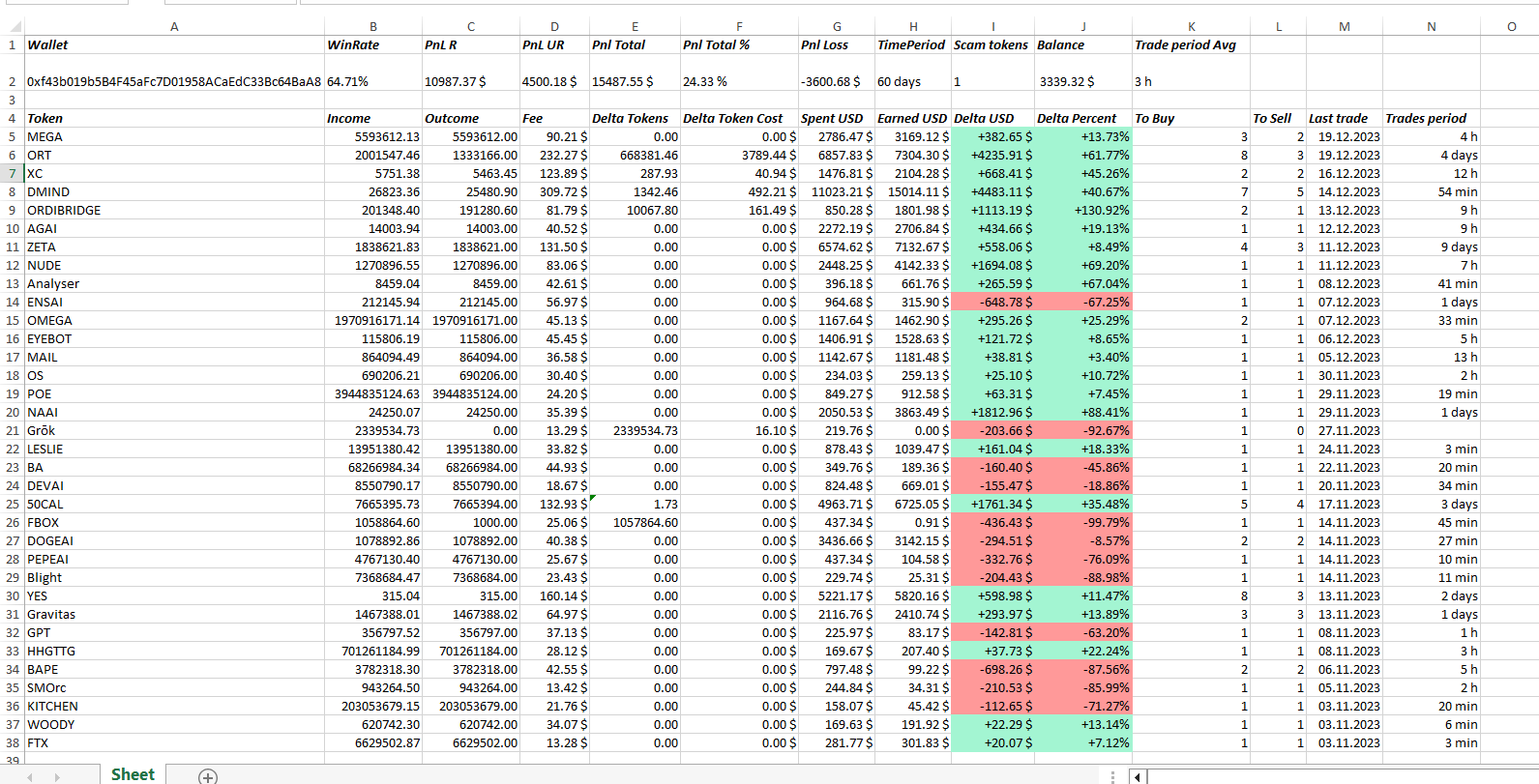This screenshot has height=784, width=1539.
Task: Open the Sheet tab
Action: point(133,774)
